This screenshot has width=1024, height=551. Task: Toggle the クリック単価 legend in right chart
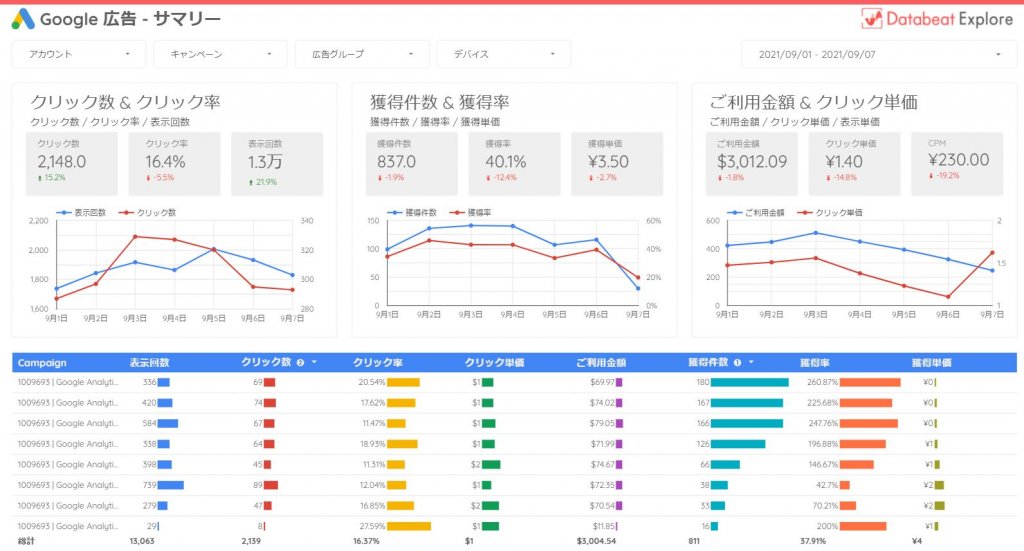tap(830, 213)
